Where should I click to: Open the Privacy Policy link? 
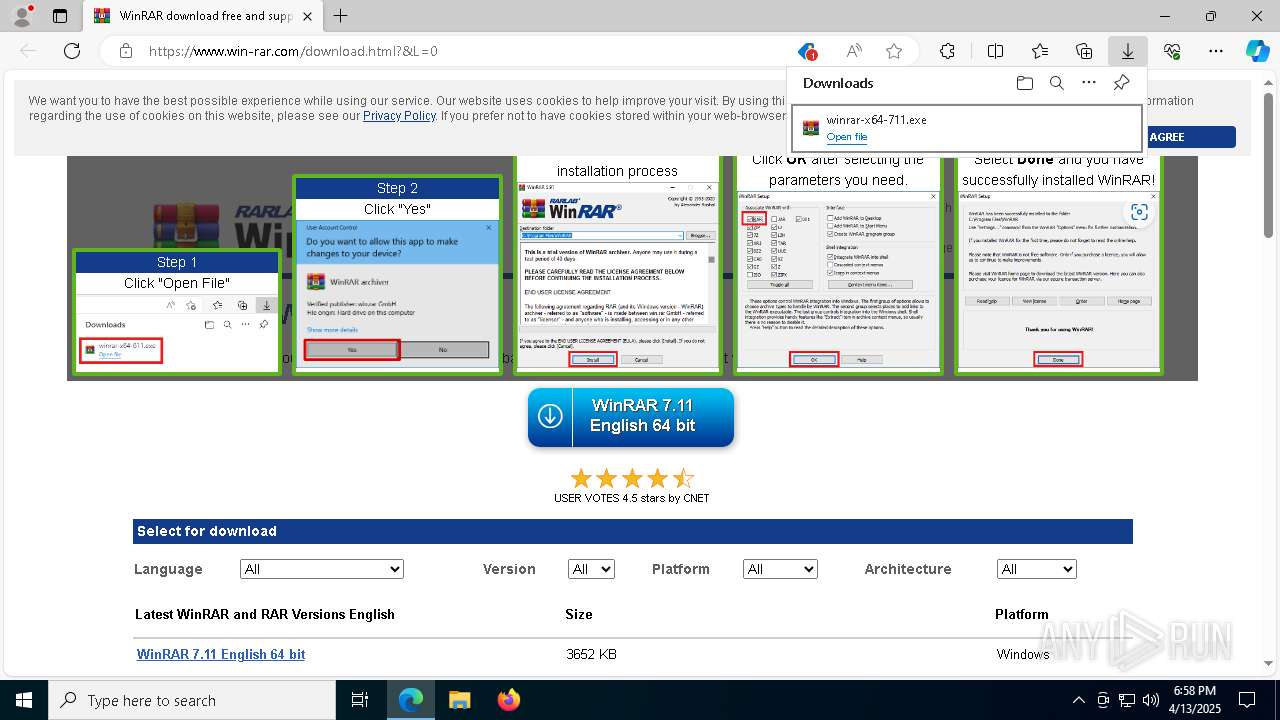pyautogui.click(x=399, y=116)
